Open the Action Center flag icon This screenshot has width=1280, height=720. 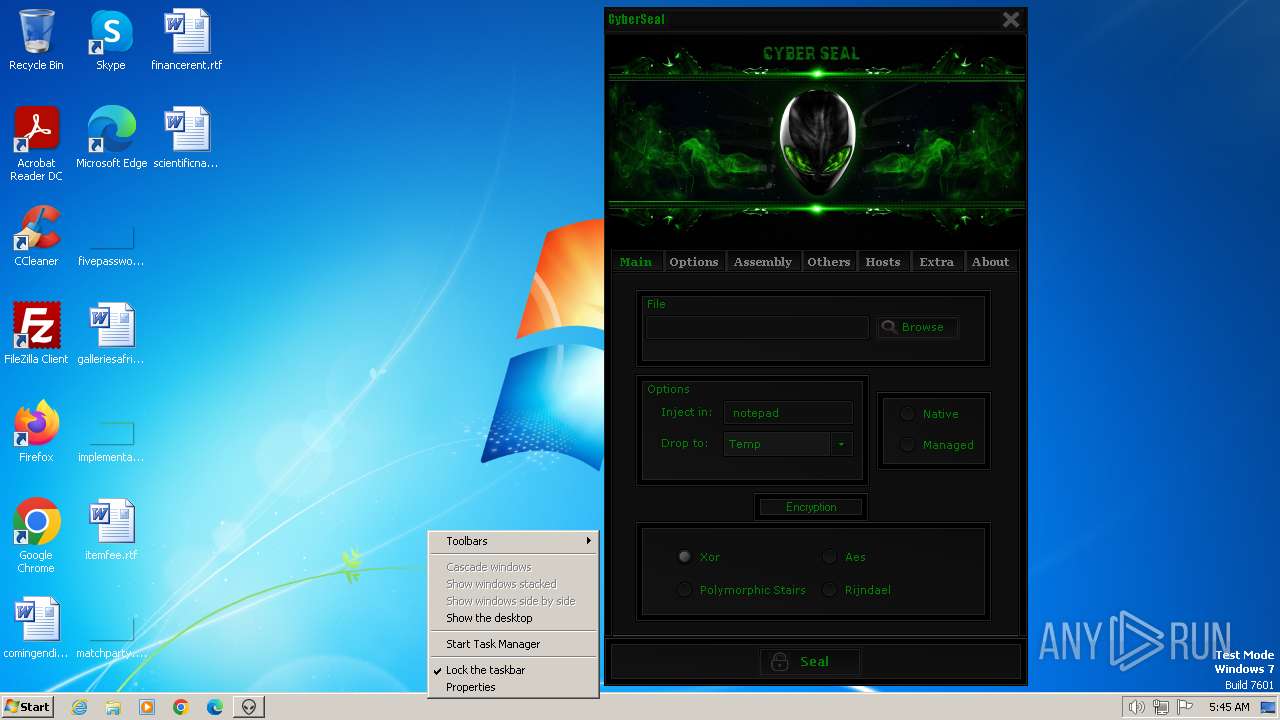click(1185, 707)
